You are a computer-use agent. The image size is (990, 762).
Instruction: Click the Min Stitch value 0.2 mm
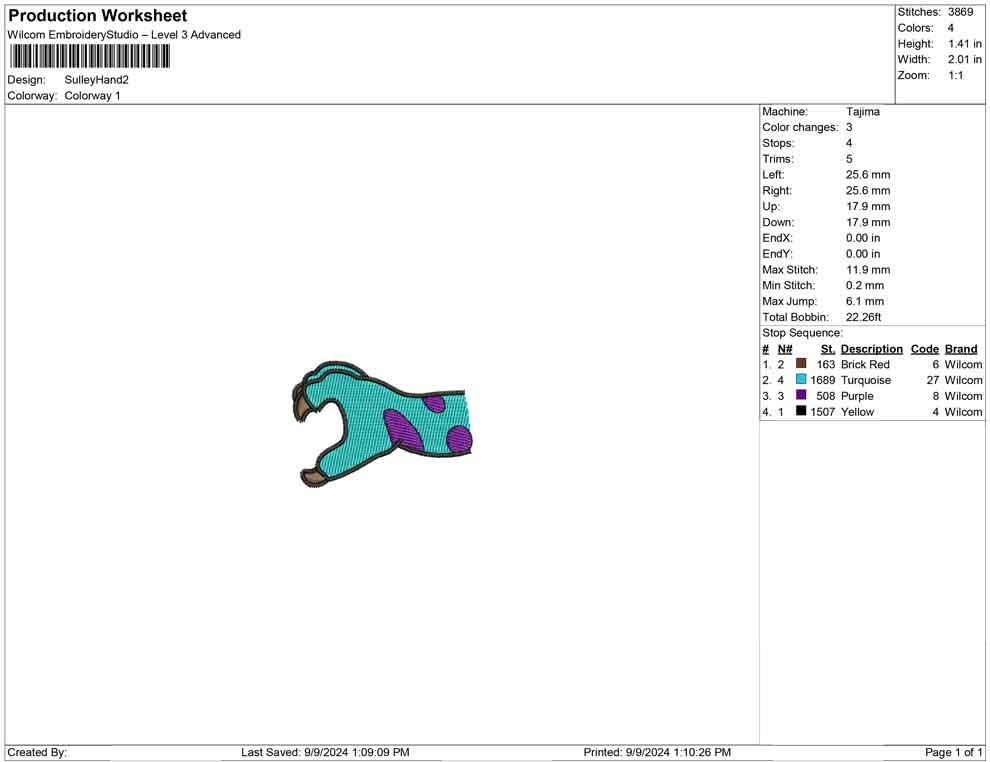[865, 285]
